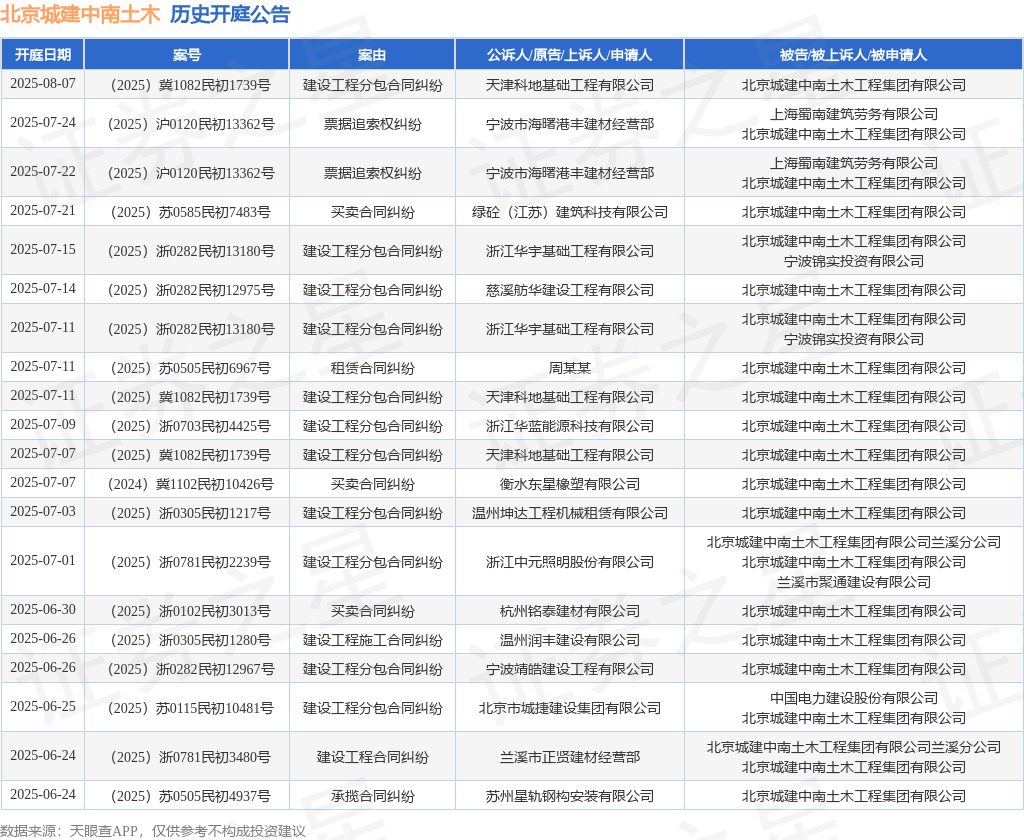Click plaintiff 温州坤达工程机械租赁有限公司
This screenshot has height=840, width=1024.
pos(569,513)
